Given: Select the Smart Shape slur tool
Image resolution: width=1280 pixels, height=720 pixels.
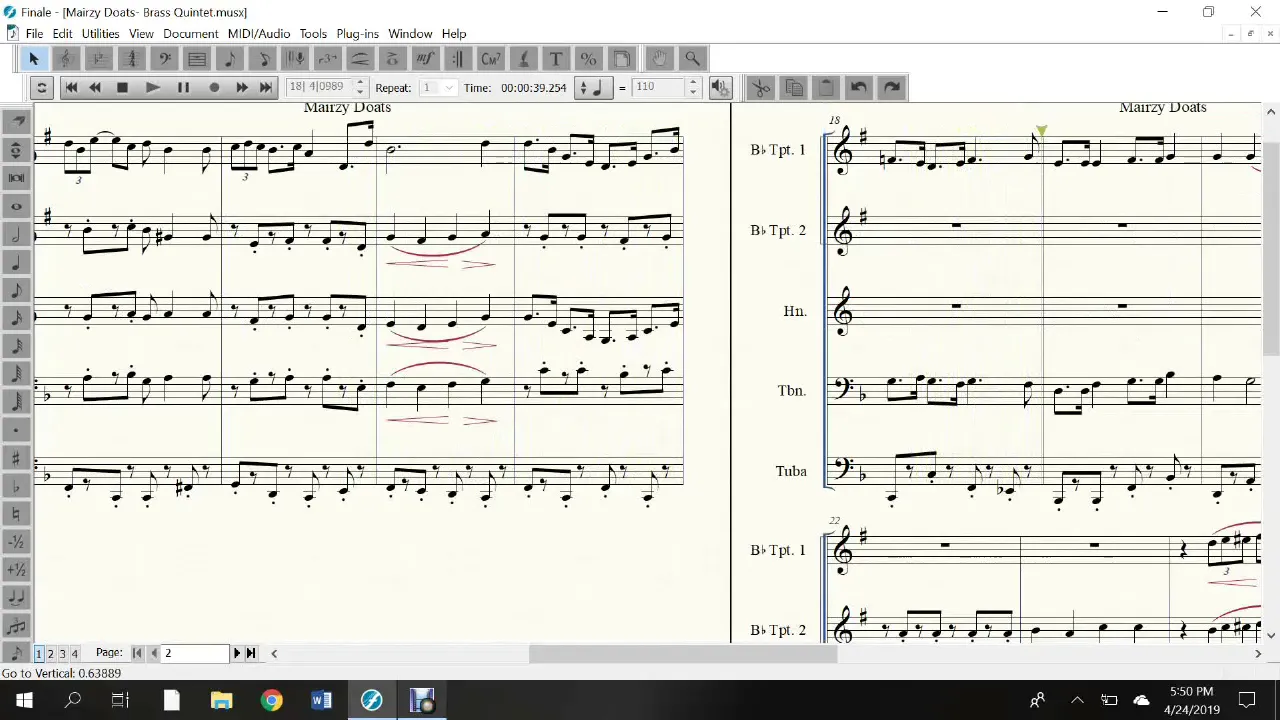Looking at the screenshot, I should pos(360,58).
